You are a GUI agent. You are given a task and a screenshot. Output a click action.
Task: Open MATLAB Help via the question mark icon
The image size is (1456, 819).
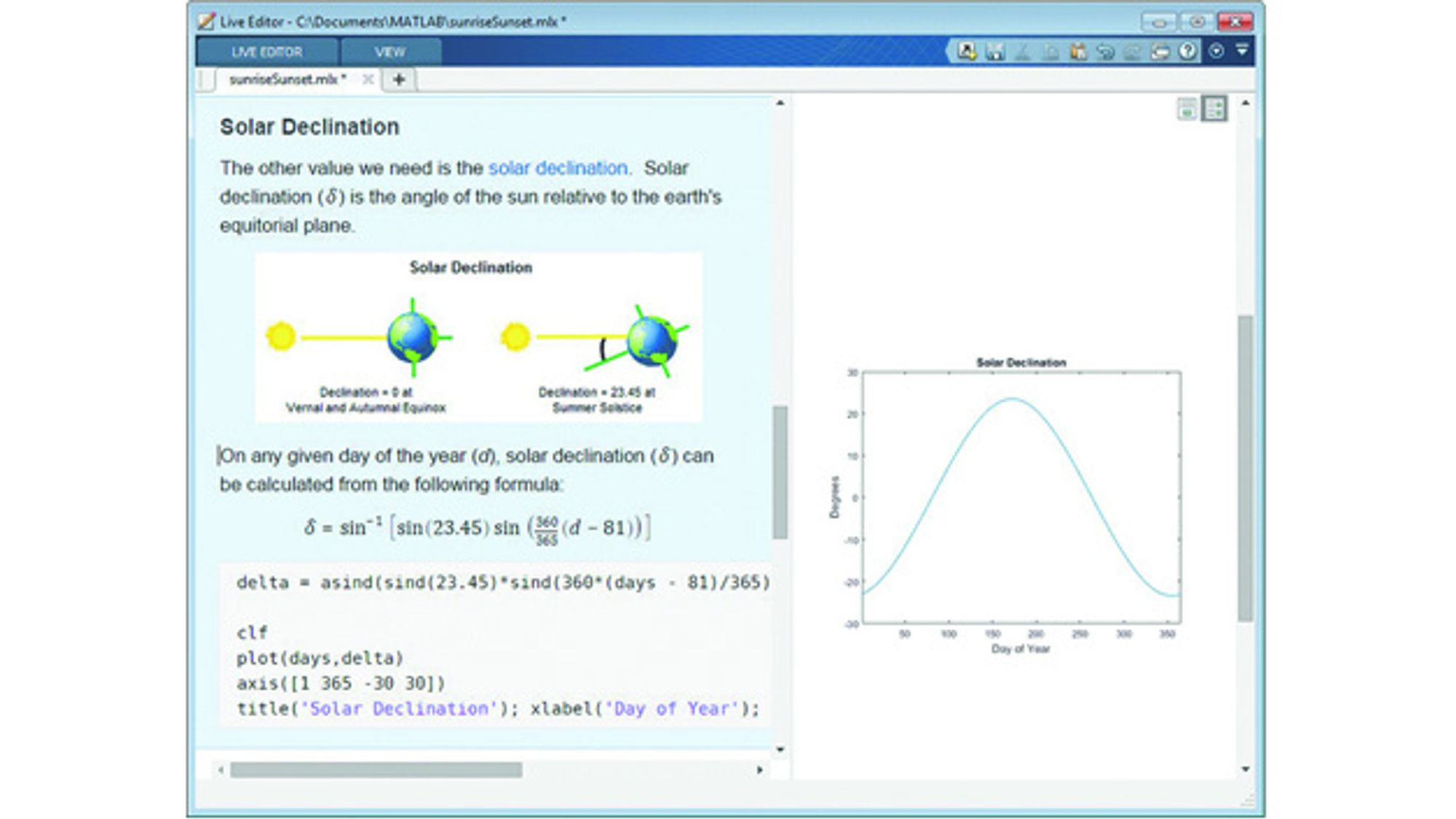[x=1188, y=51]
